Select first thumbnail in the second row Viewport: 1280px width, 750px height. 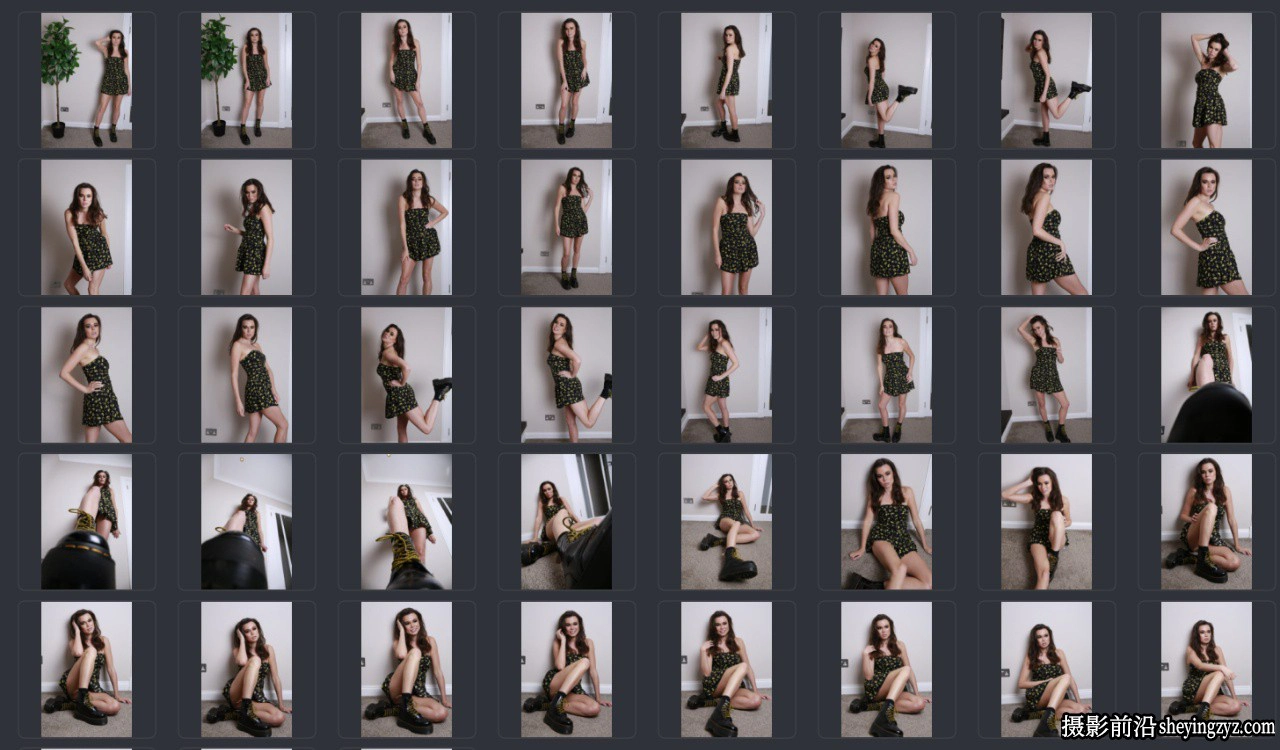(86, 227)
